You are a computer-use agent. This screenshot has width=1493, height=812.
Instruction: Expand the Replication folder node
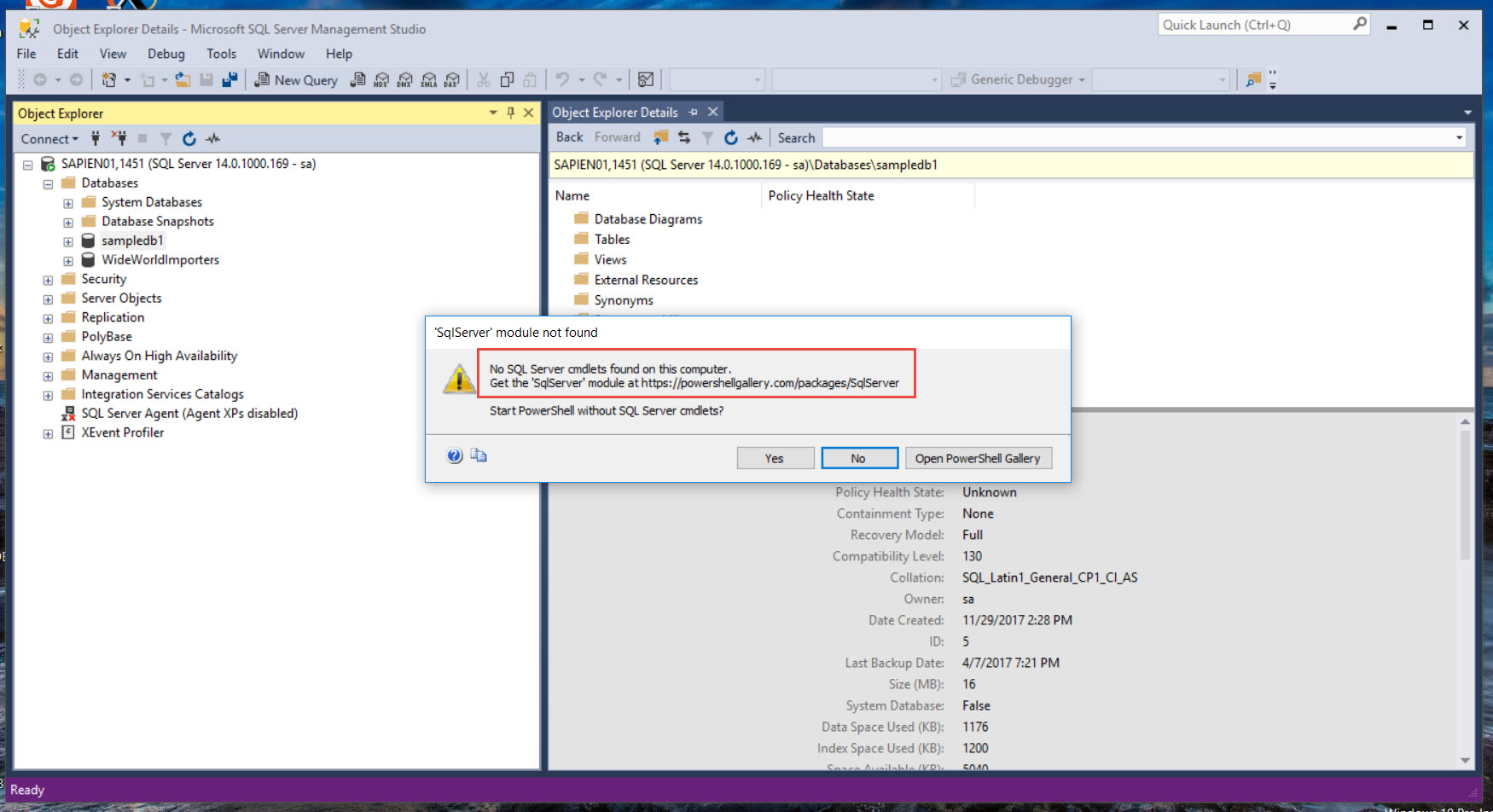coord(48,318)
